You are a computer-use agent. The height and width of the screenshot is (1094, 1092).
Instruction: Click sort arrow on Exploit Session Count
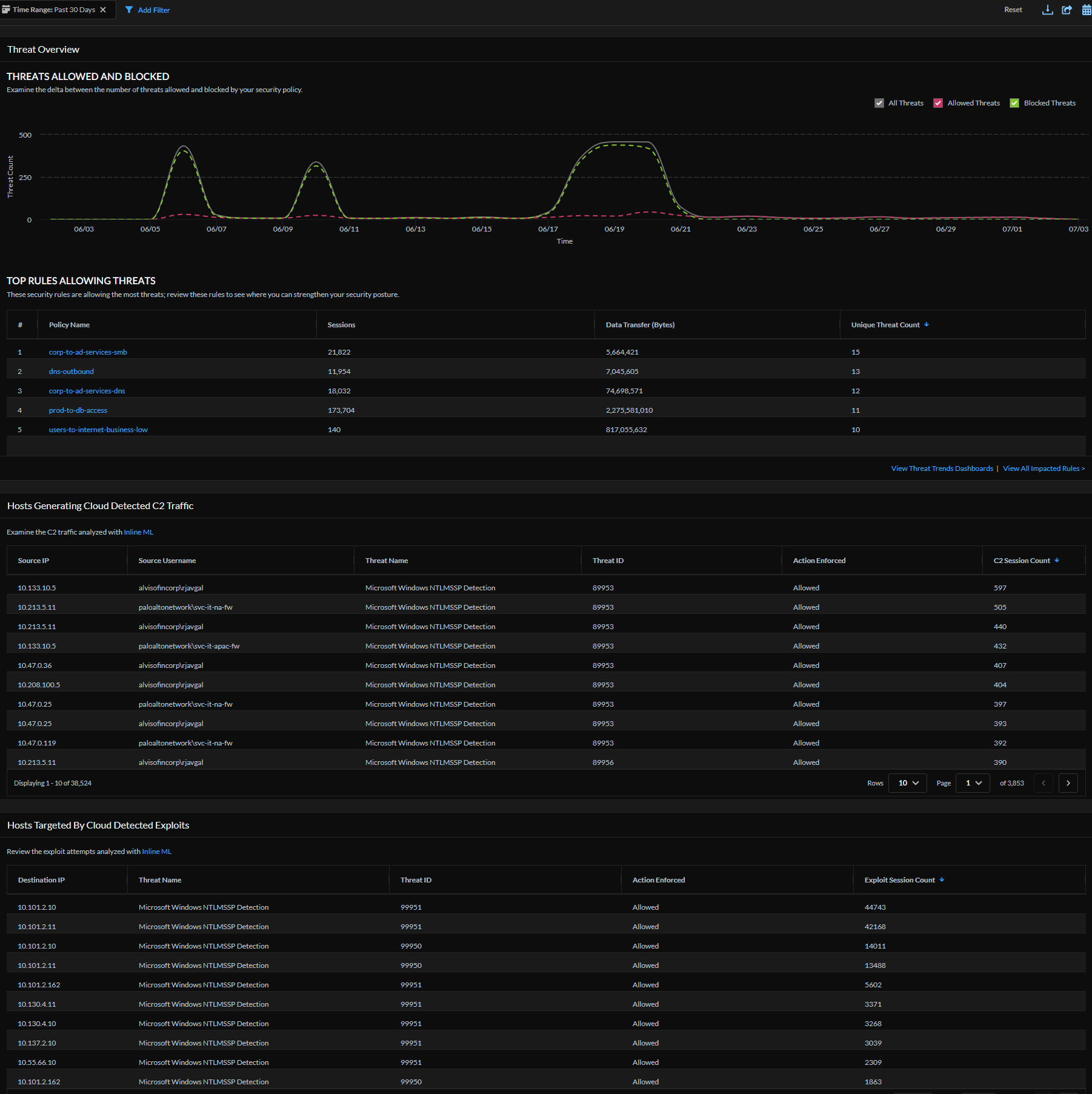[x=942, y=880]
